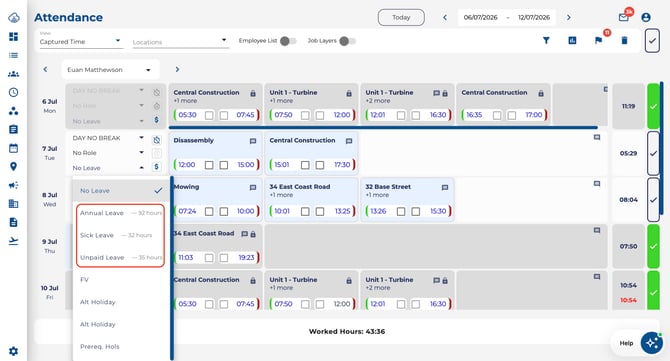The image size is (670, 361).
Task: Tick the checkbox before 15:00 in Disassembly
Action: [224, 165]
